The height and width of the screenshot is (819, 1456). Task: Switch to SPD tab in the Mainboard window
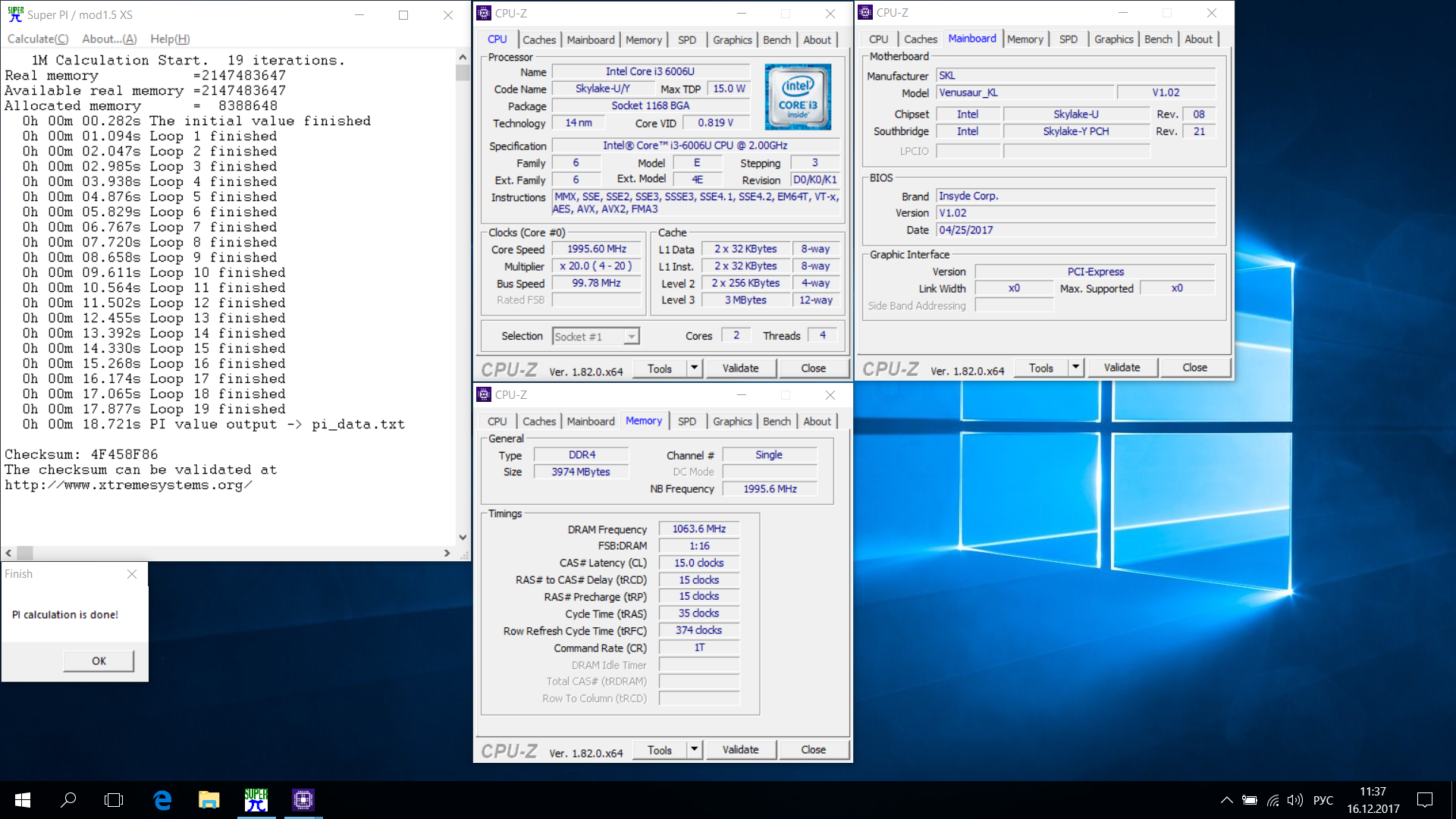tap(1068, 39)
